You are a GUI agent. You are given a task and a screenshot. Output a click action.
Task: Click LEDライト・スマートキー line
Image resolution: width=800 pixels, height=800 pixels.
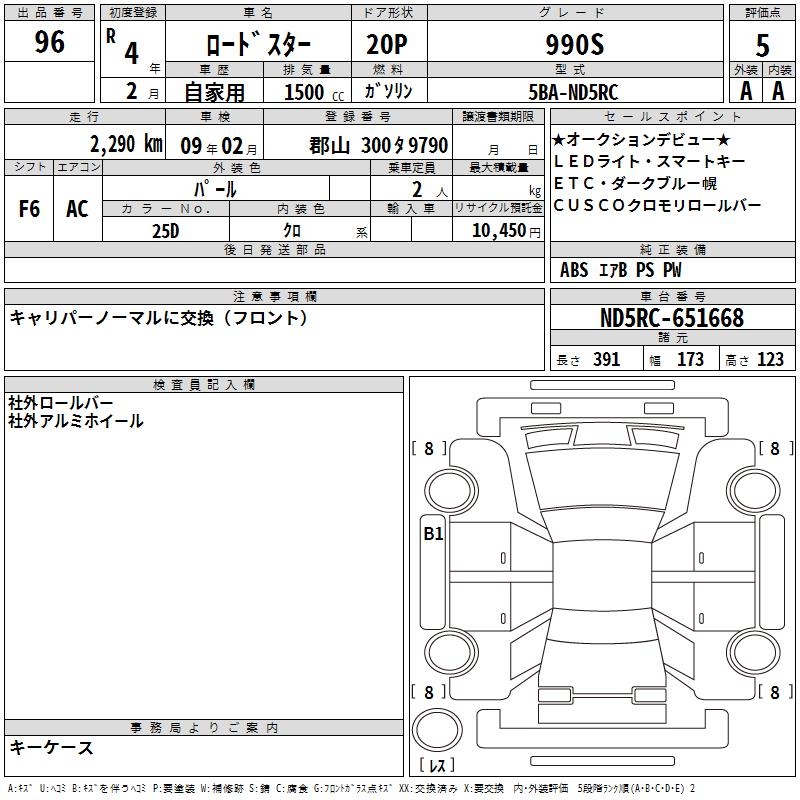point(649,162)
